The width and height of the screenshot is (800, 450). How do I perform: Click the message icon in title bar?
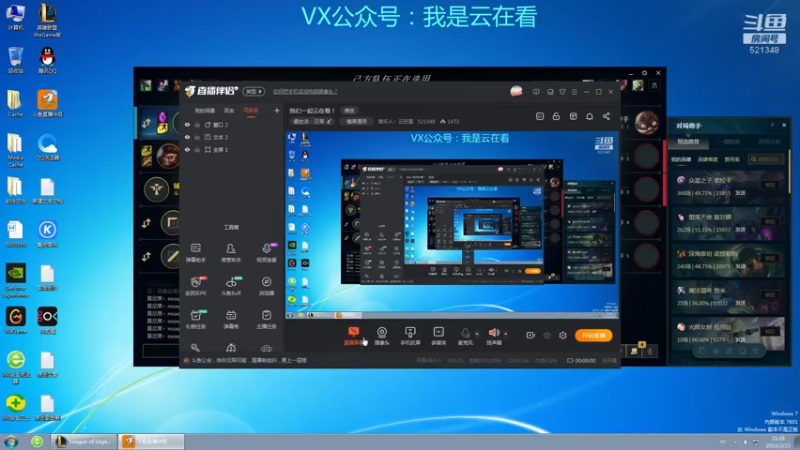(536, 92)
